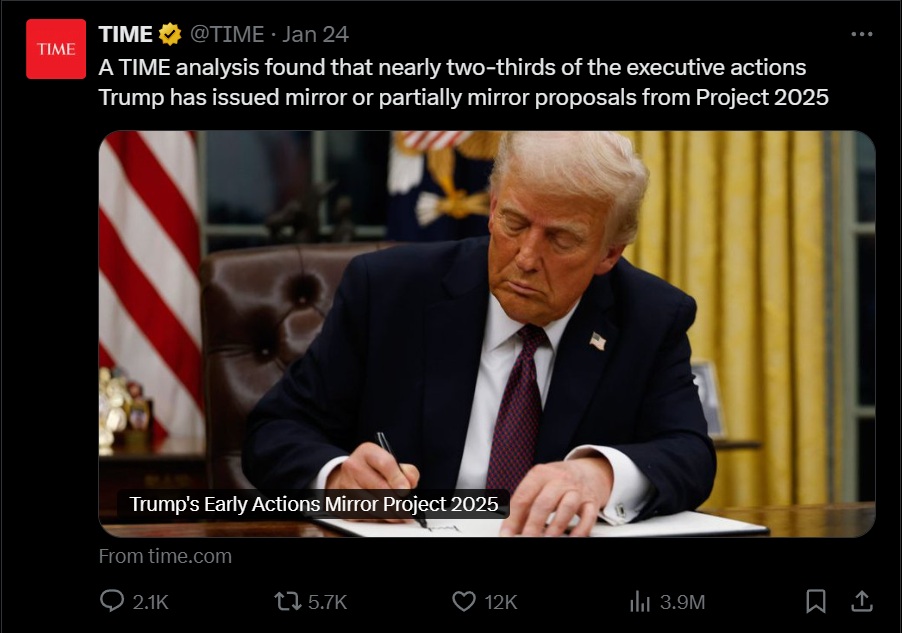
Task: Click the gold verified badge next to TIME
Action: click(x=170, y=35)
